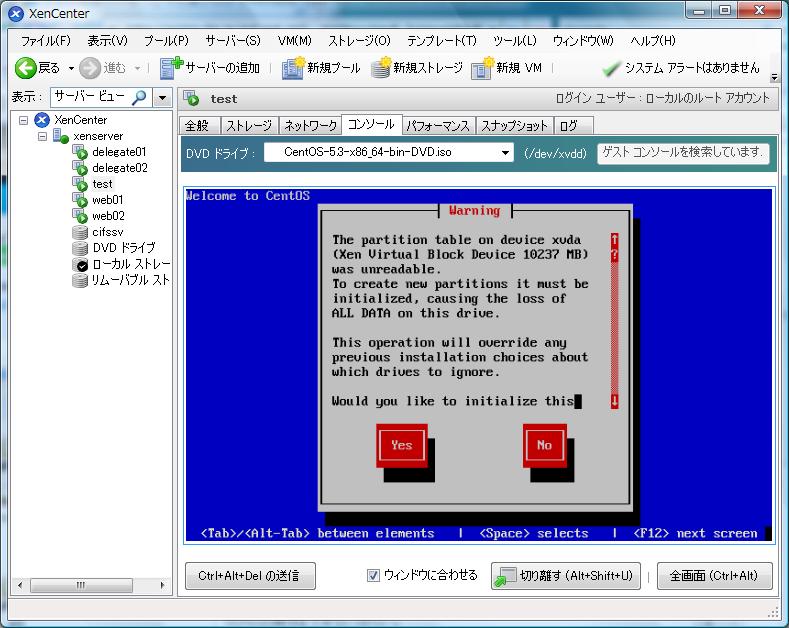Viewport: 789px width, 628px height.
Task: Open the ウィンドウ(W) menu
Action: (583, 40)
